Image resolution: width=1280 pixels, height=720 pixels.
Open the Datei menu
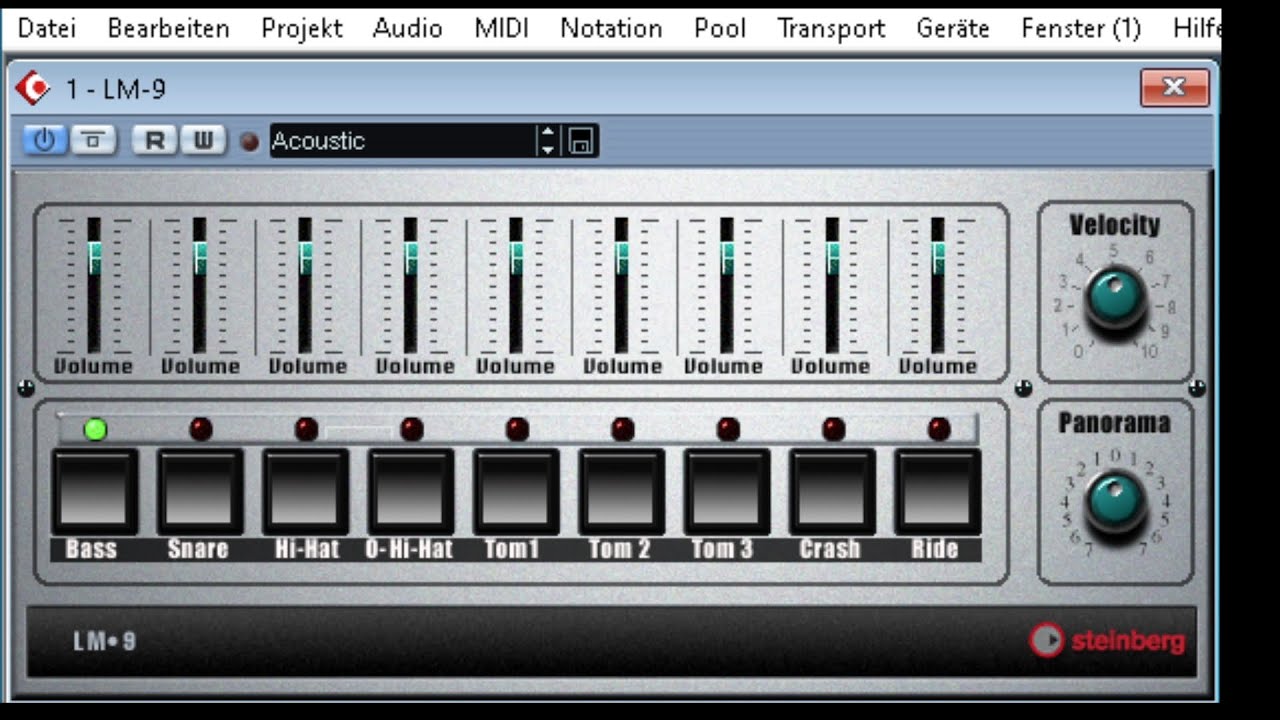coord(47,28)
